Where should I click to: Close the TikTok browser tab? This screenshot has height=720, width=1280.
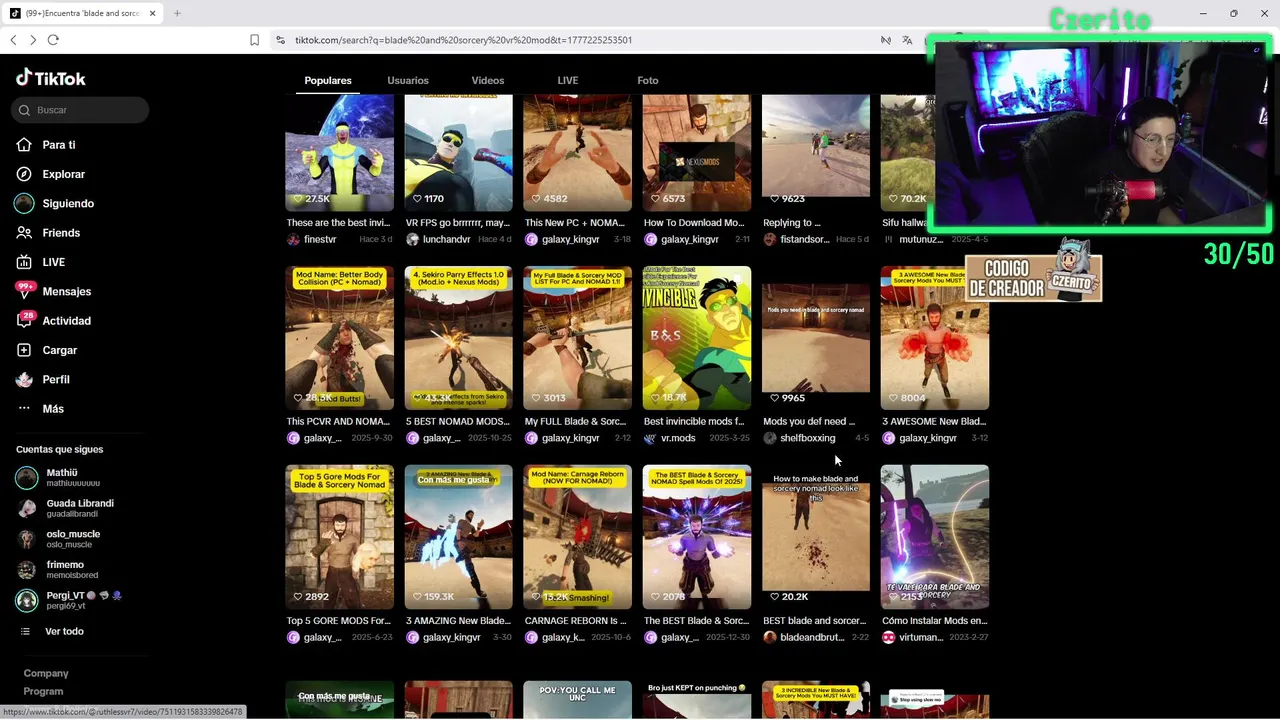click(x=153, y=13)
